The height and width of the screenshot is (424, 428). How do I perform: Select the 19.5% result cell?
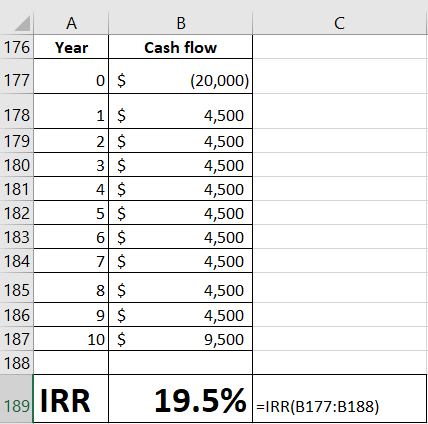181,399
